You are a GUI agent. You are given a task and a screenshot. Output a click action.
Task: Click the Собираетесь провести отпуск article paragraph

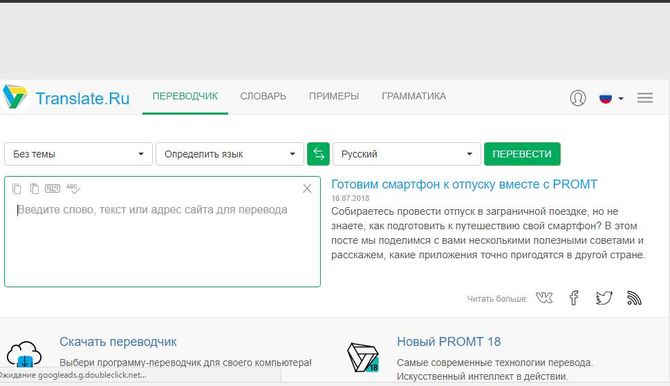488,233
